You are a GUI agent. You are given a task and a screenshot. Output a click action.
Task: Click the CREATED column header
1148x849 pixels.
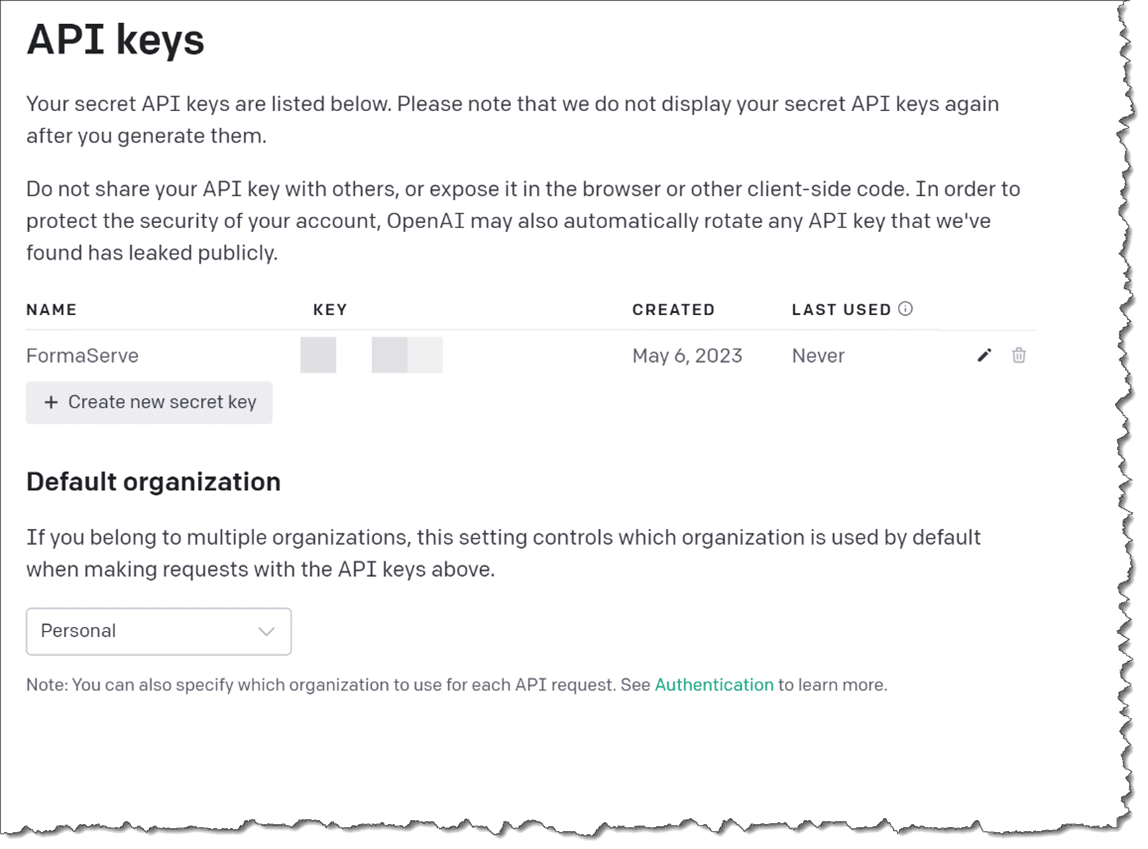(673, 310)
